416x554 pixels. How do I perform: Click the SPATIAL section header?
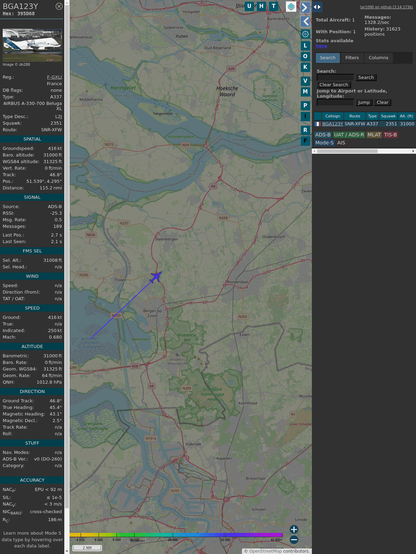(32, 139)
